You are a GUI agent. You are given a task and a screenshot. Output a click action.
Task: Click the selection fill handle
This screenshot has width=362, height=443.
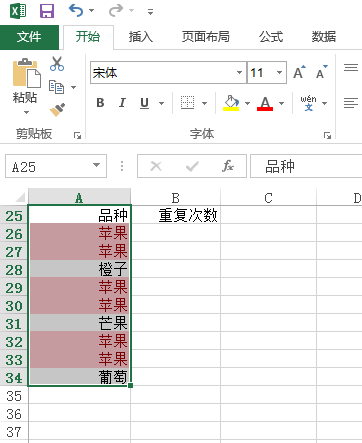(130, 385)
